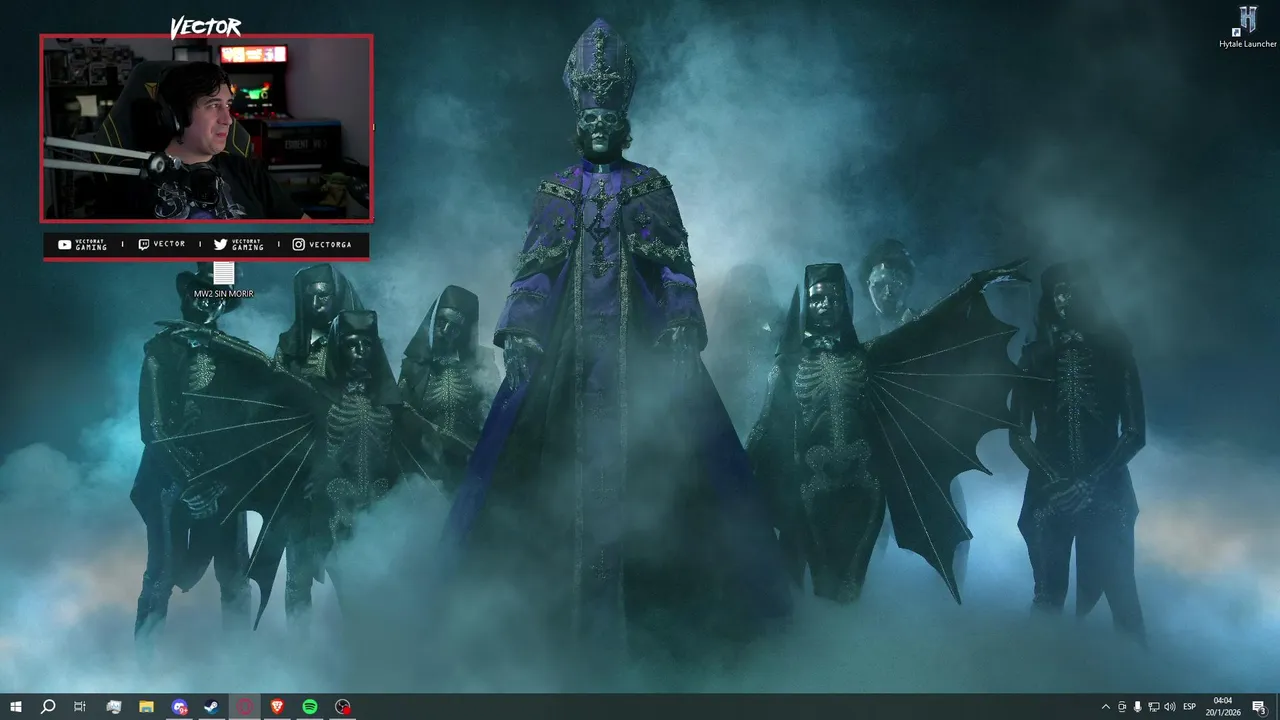1280x720 pixels.
Task: Open the Windows Start menu
Action: click(16, 707)
